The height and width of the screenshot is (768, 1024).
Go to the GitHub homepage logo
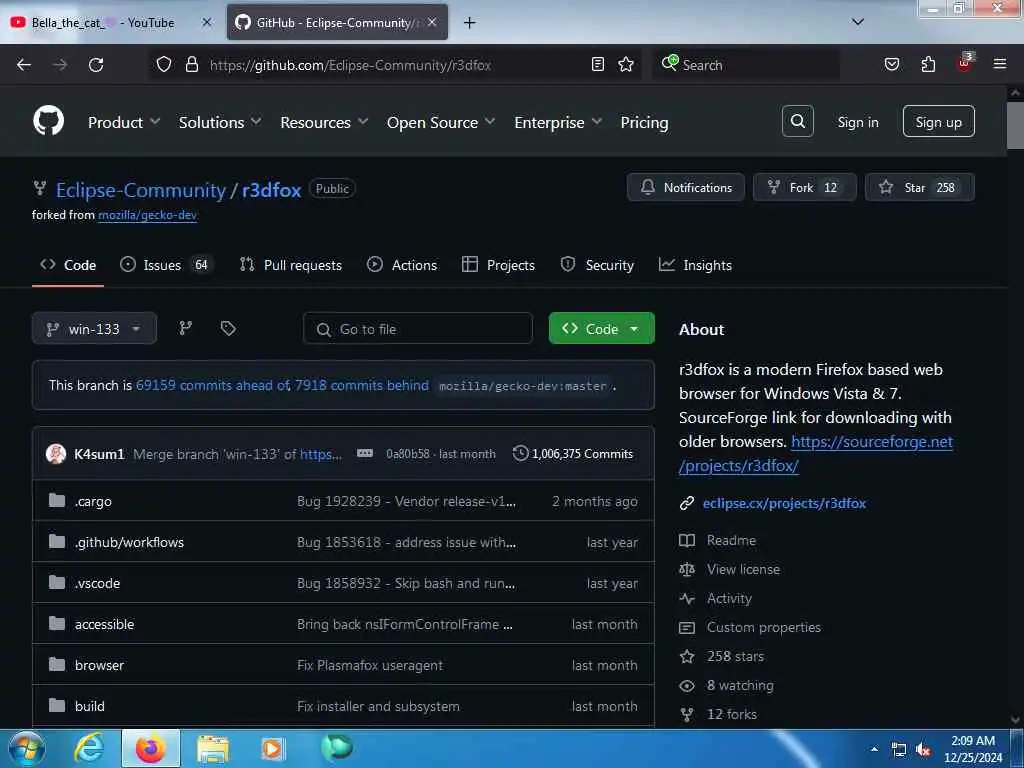[x=48, y=121]
